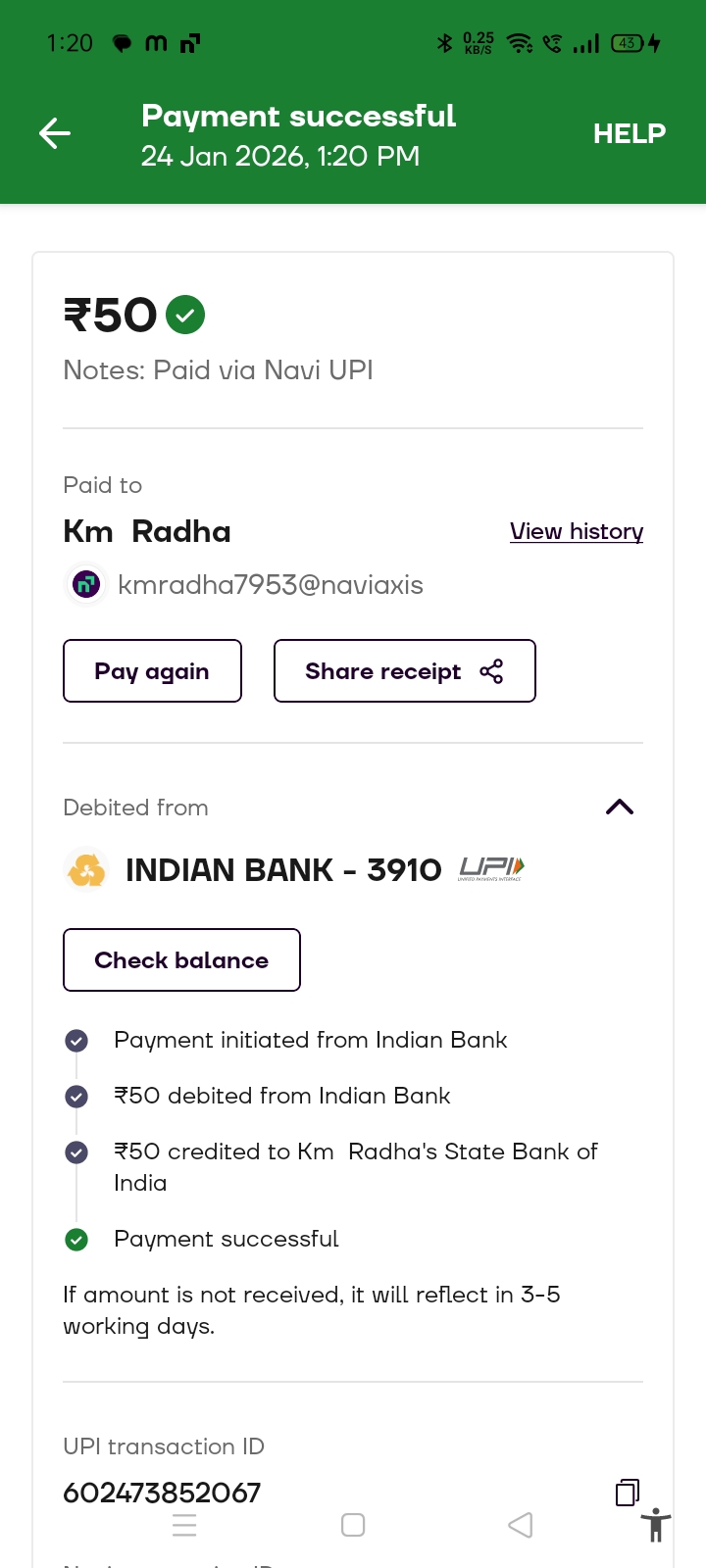The image size is (706, 1568).
Task: Copy the UPI transaction ID
Action: (x=628, y=1492)
